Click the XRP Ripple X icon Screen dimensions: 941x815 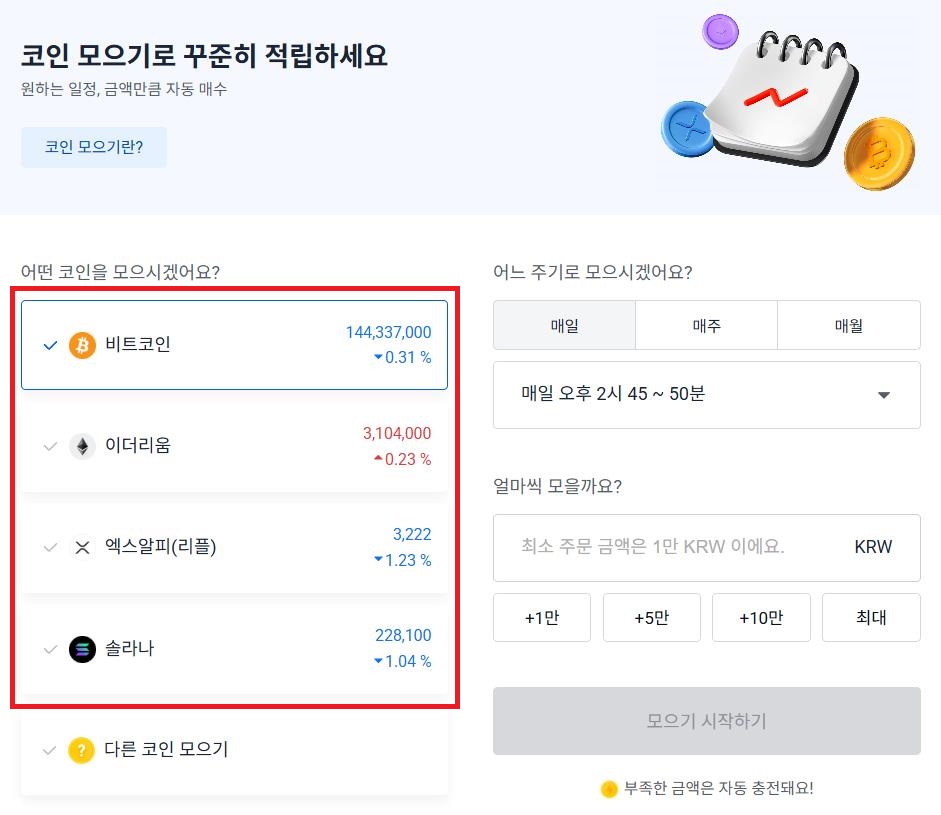click(x=82, y=547)
